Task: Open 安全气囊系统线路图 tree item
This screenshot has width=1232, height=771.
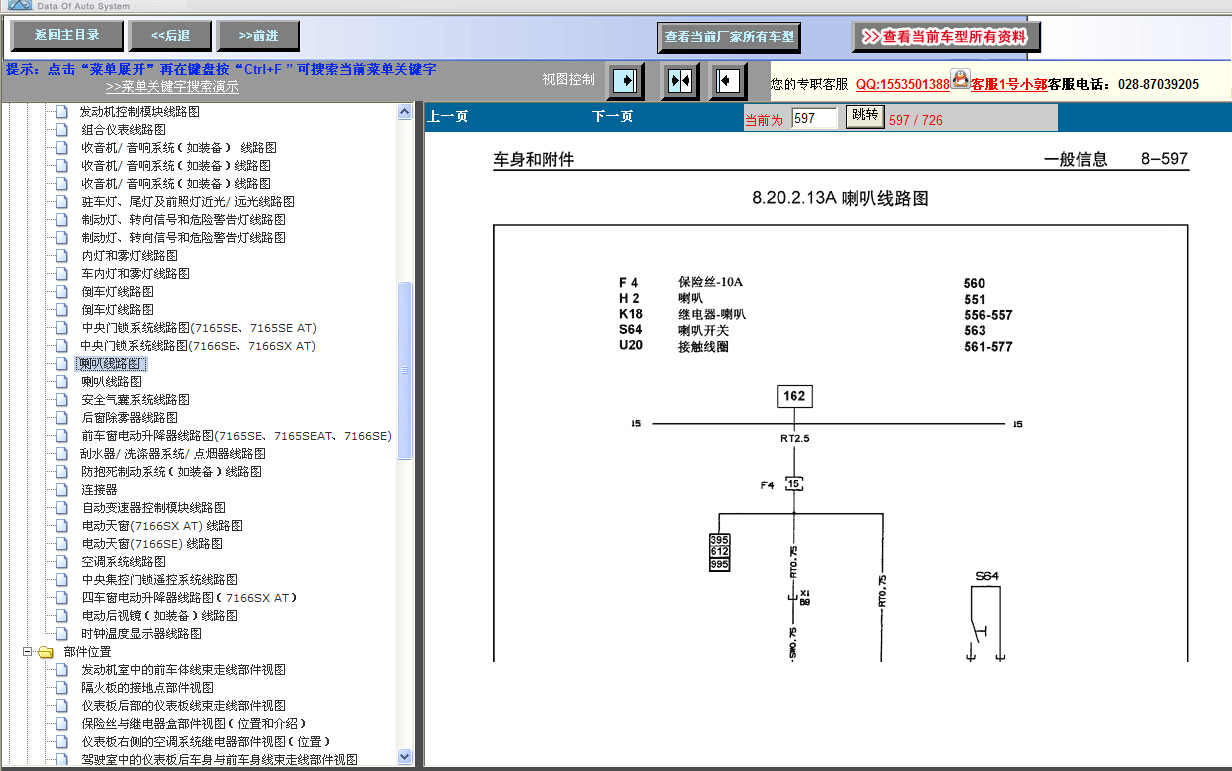Action: tap(135, 400)
